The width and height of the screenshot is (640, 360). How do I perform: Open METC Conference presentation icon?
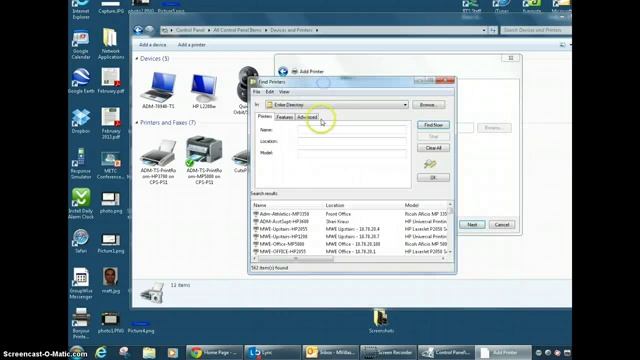click(111, 165)
